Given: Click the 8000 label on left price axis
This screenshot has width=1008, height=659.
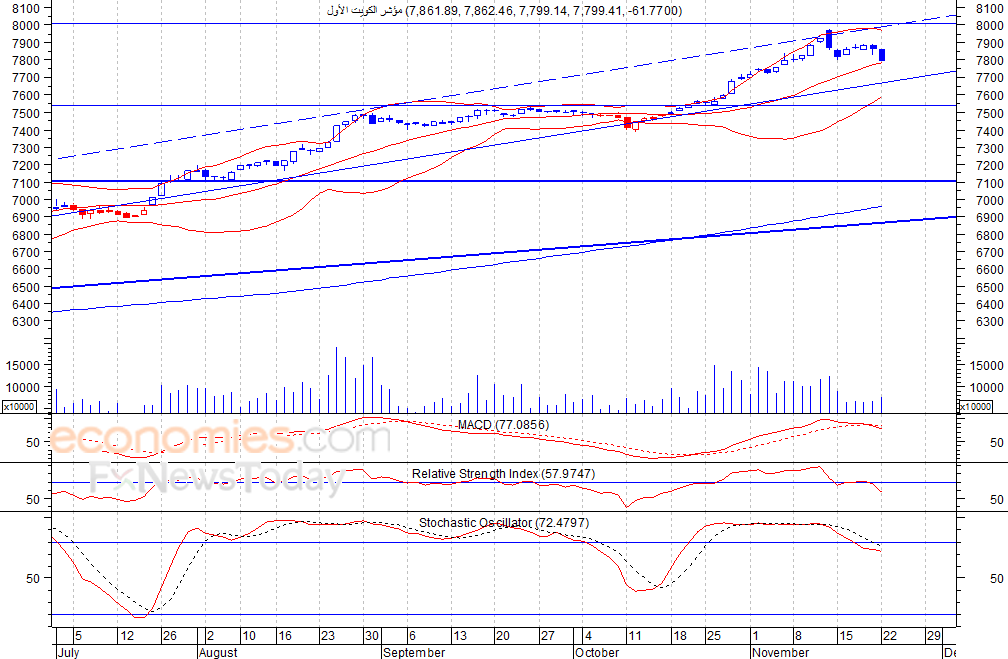Looking at the screenshot, I should [x=26, y=25].
